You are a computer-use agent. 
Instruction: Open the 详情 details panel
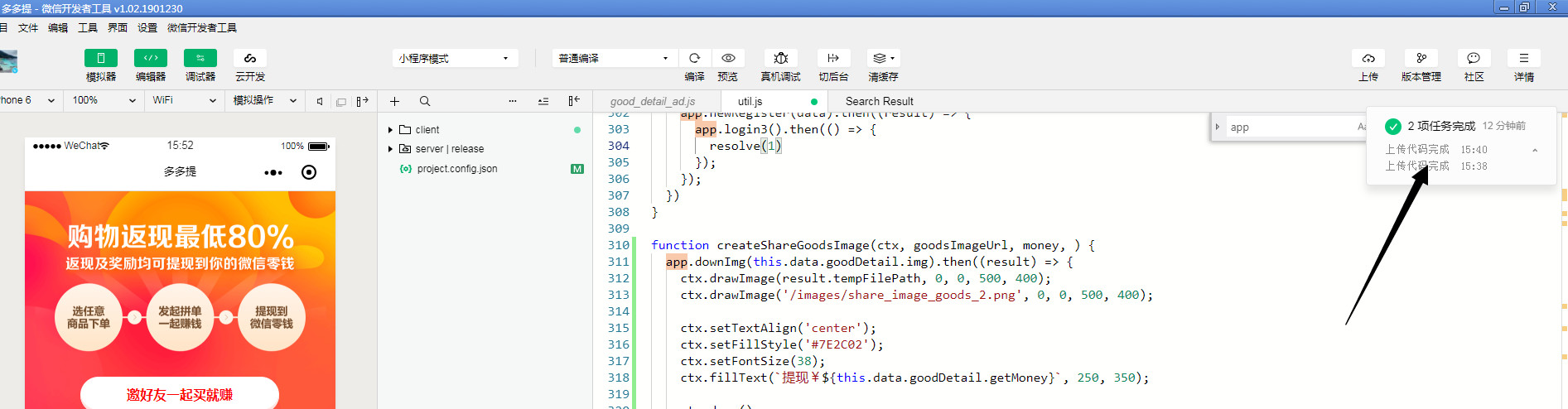tap(1524, 58)
